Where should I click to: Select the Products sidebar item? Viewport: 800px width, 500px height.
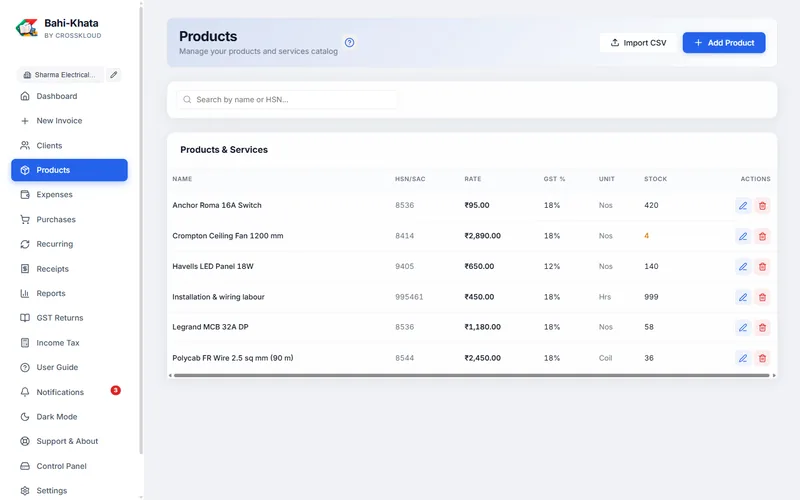coord(69,170)
